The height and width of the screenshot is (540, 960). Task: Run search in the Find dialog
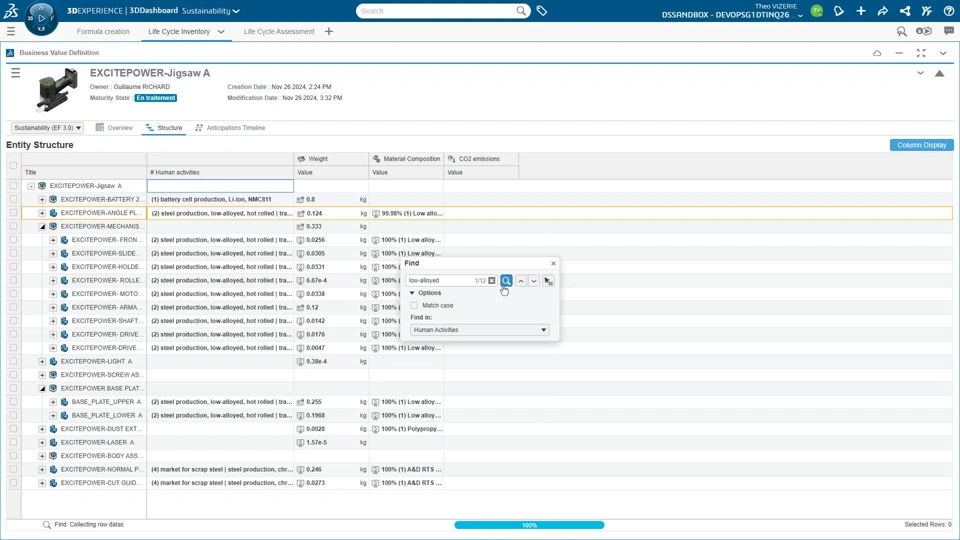tap(506, 280)
